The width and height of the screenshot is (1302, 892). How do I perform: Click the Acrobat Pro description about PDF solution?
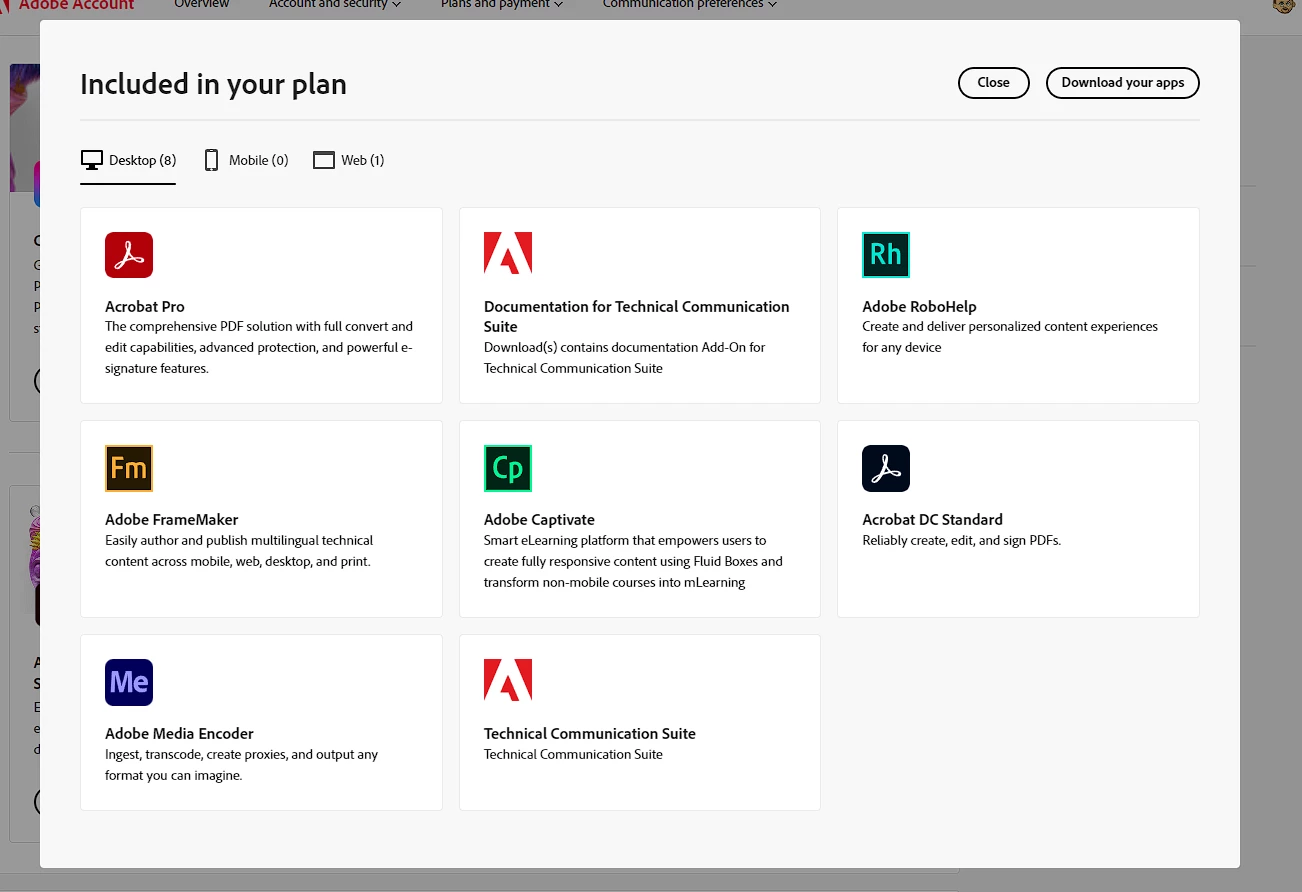(259, 347)
